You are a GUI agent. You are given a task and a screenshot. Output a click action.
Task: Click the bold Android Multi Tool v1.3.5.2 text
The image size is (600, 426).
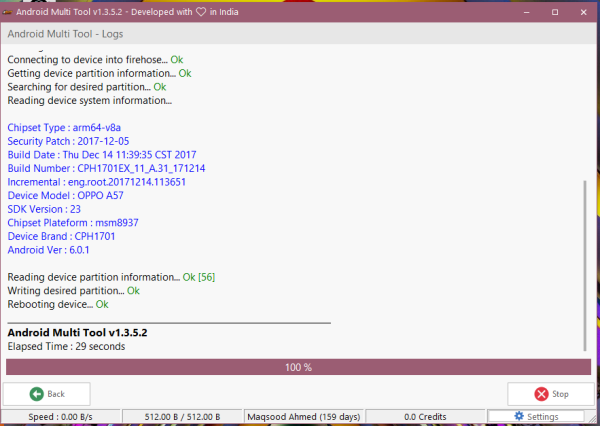click(77, 333)
